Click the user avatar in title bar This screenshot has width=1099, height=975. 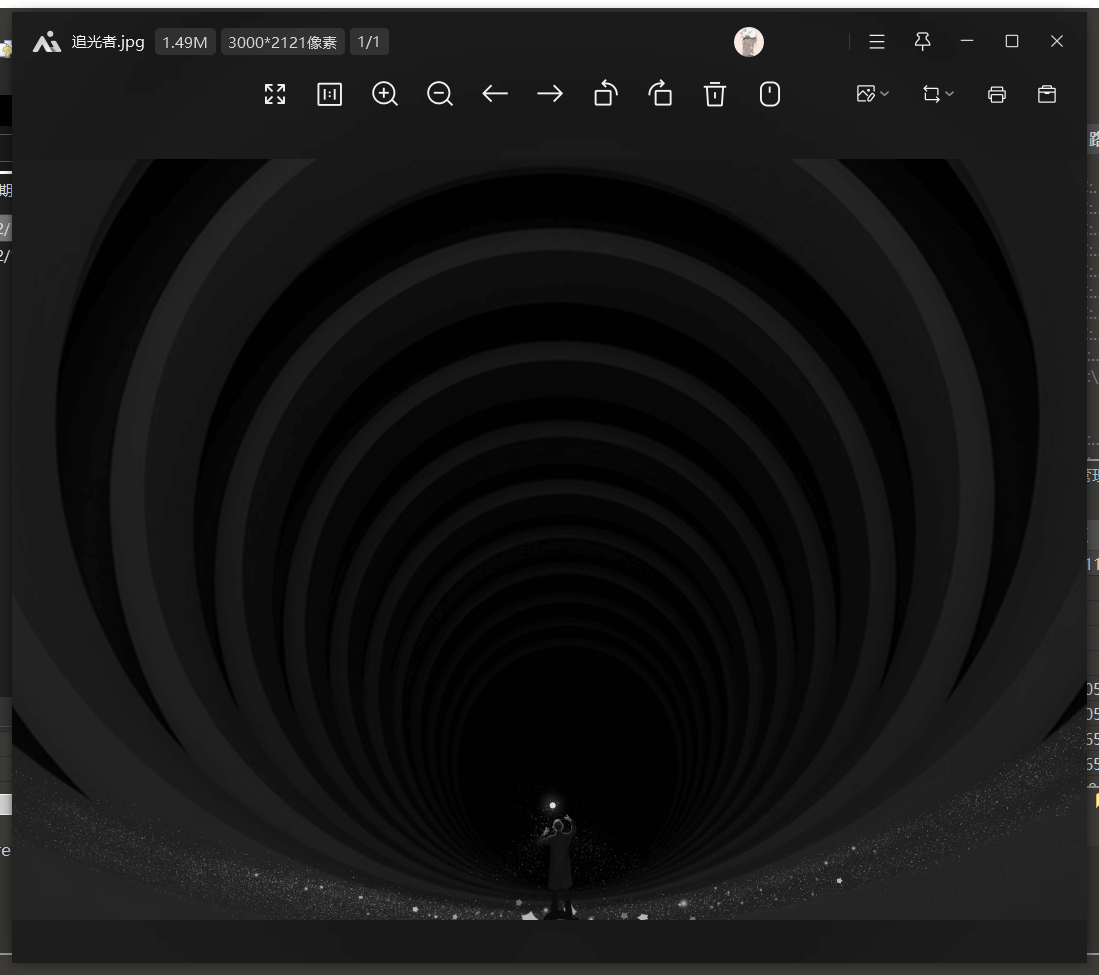click(x=749, y=42)
